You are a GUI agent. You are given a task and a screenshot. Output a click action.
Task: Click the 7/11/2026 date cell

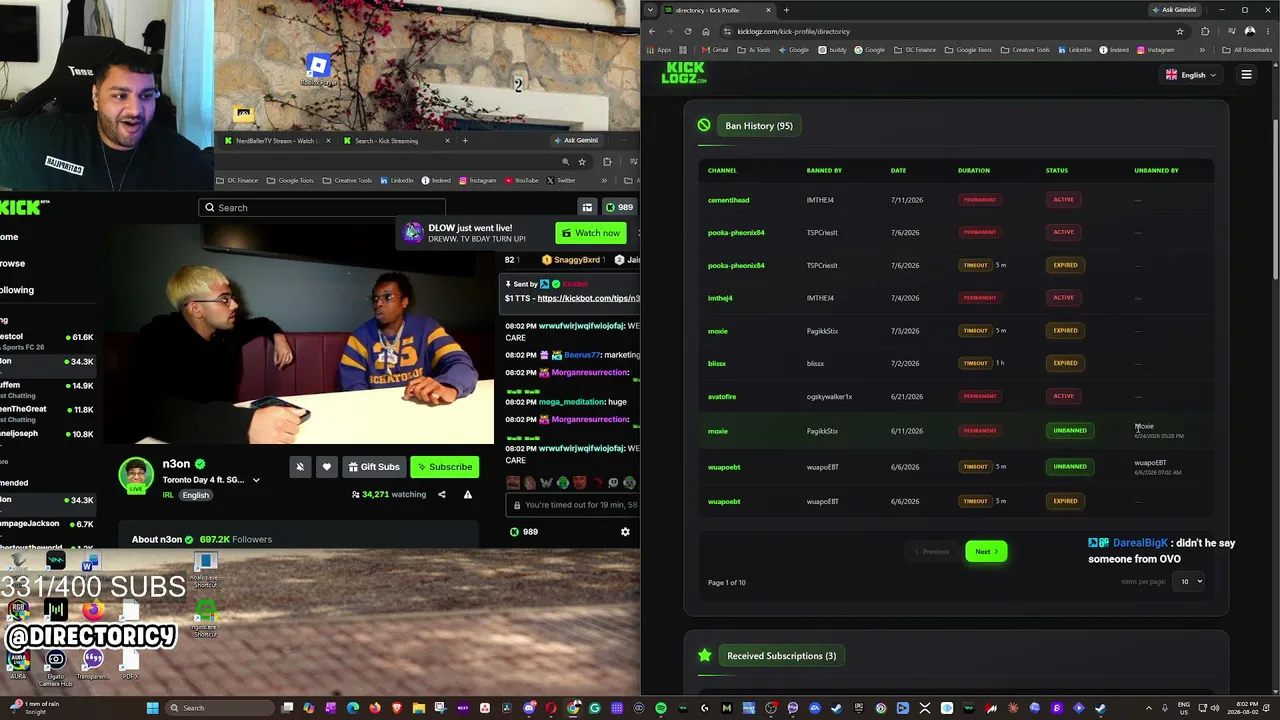tap(906, 200)
